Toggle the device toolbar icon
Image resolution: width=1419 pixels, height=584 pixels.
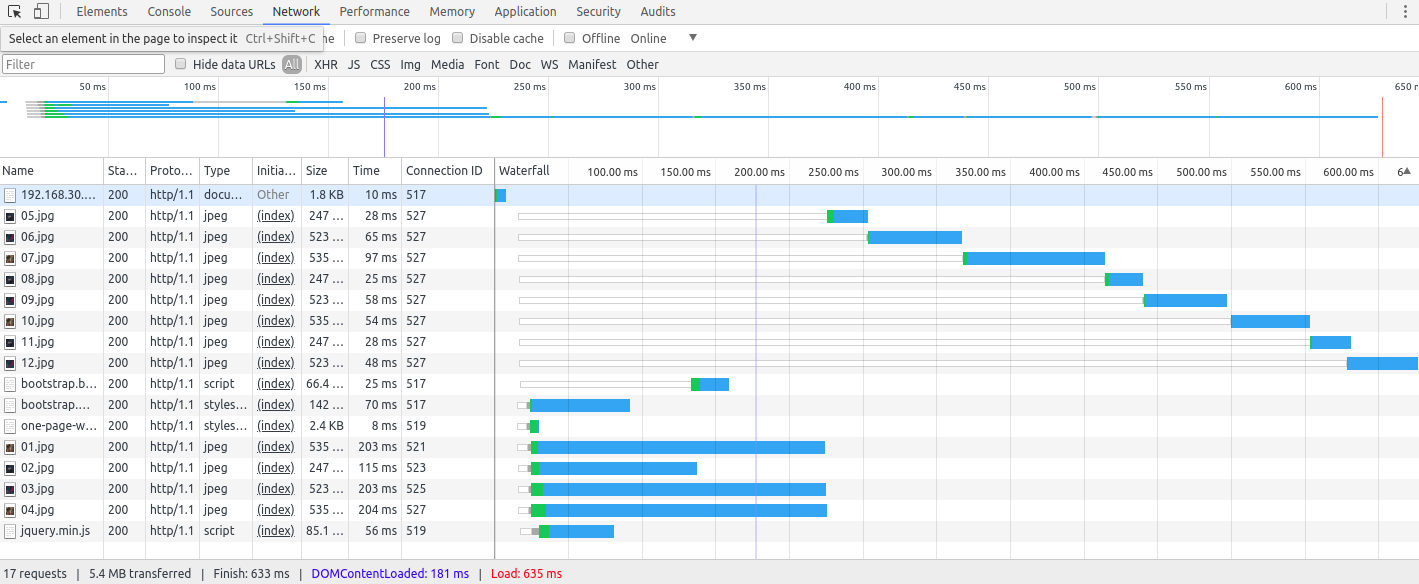pos(41,12)
